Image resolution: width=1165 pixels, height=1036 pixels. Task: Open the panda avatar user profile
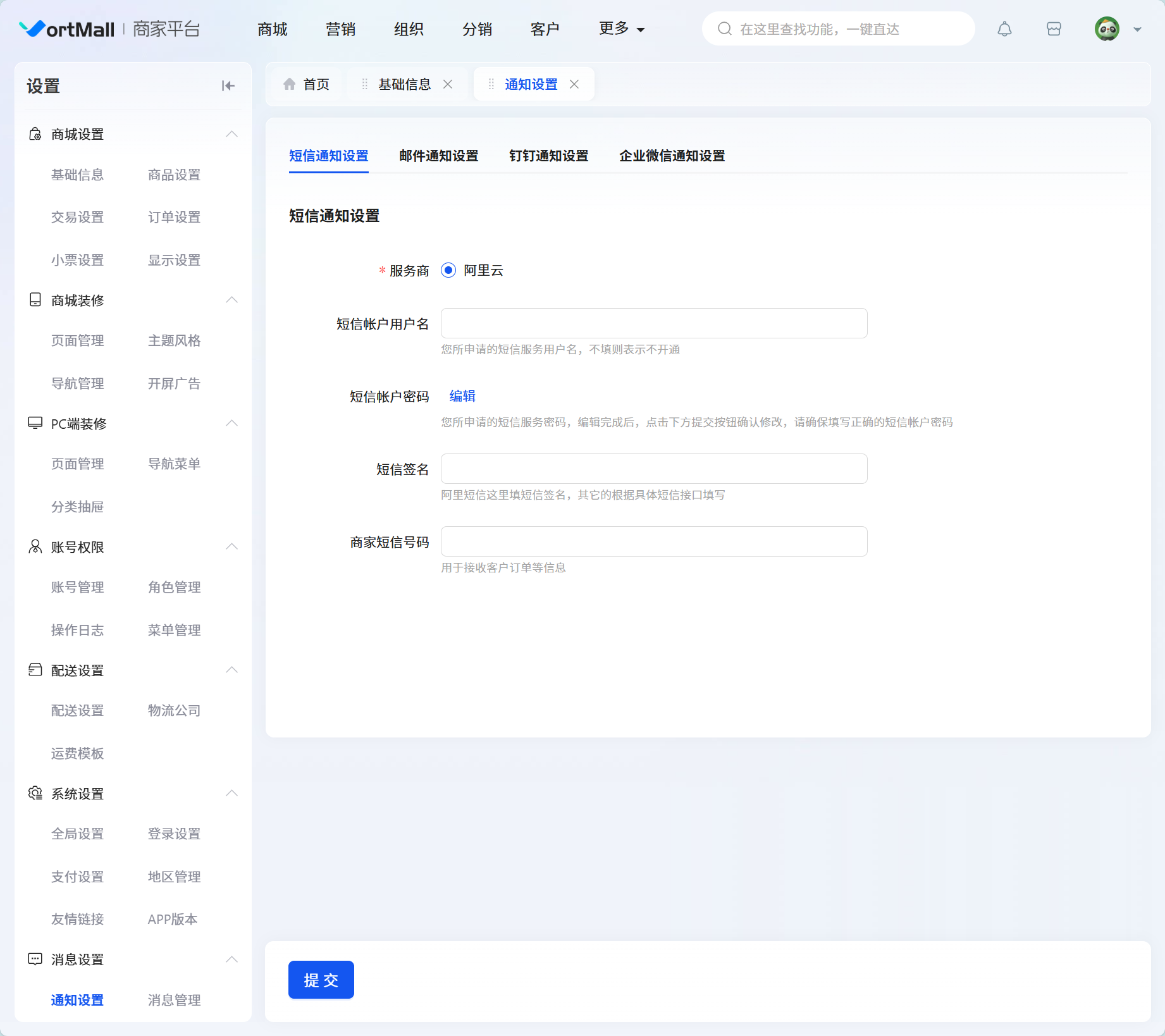point(1107,29)
